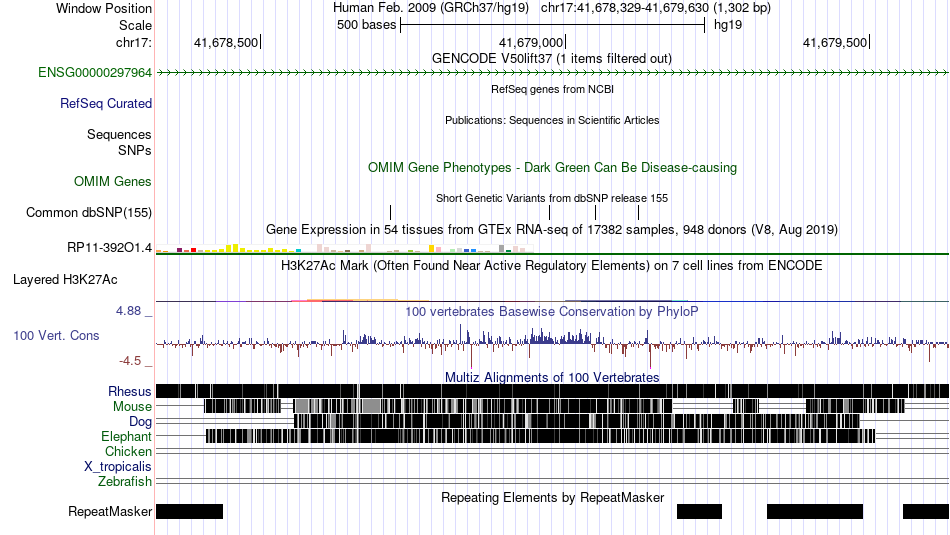Click the 41,678,500 position marker
This screenshot has width=950, height=535.
click(227, 42)
